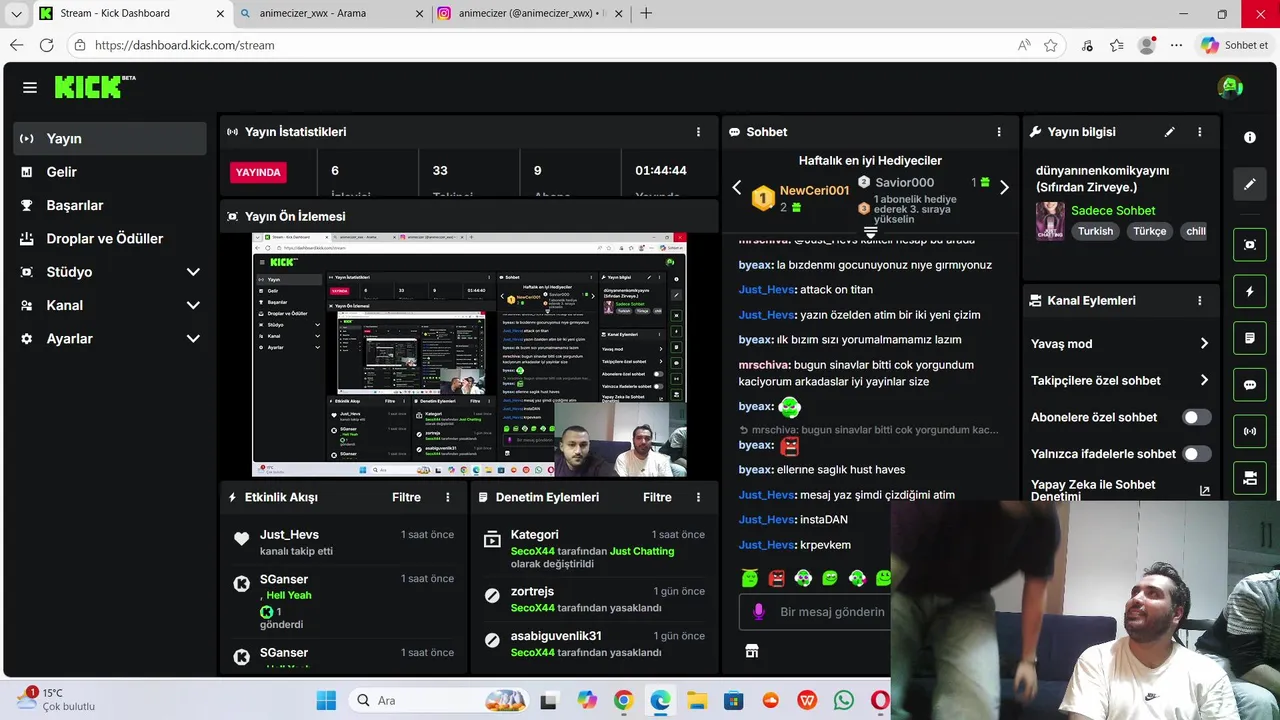This screenshot has height=720, width=1280.
Task: Open Chrome from taskbar
Action: 623,700
